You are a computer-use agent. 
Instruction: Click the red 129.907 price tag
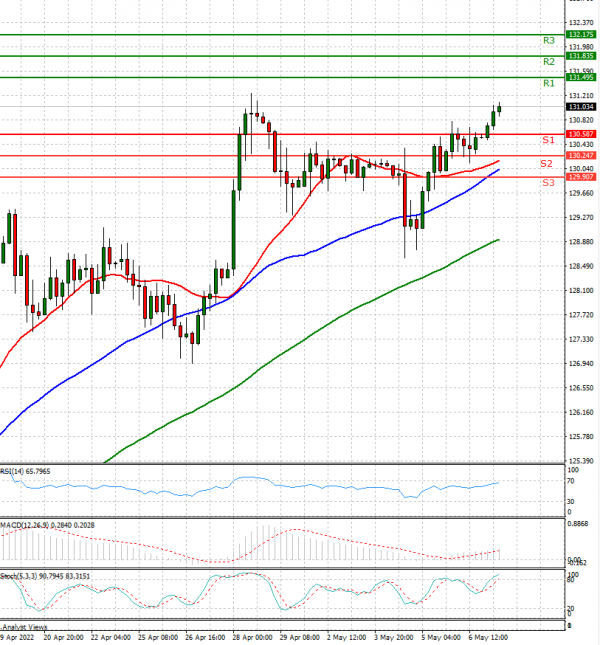pos(580,178)
